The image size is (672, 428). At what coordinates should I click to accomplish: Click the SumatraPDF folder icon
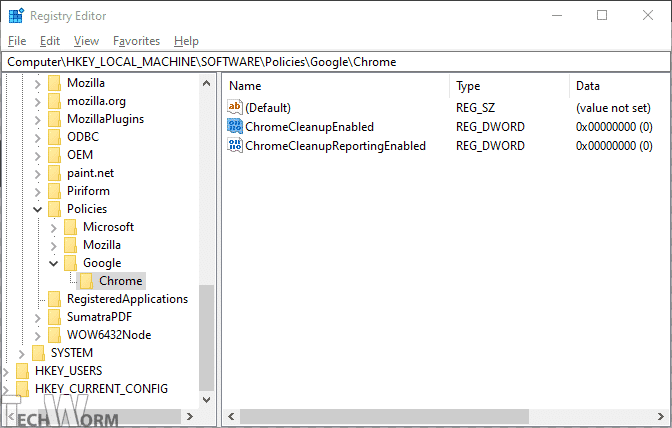click(55, 317)
